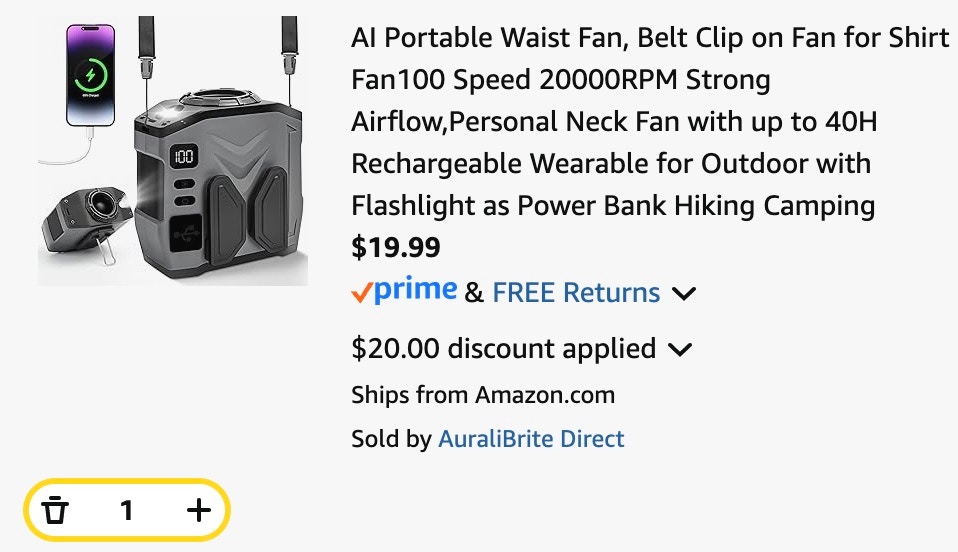
Task: Click the trash icon to delete item
Action: pyautogui.click(x=57, y=511)
